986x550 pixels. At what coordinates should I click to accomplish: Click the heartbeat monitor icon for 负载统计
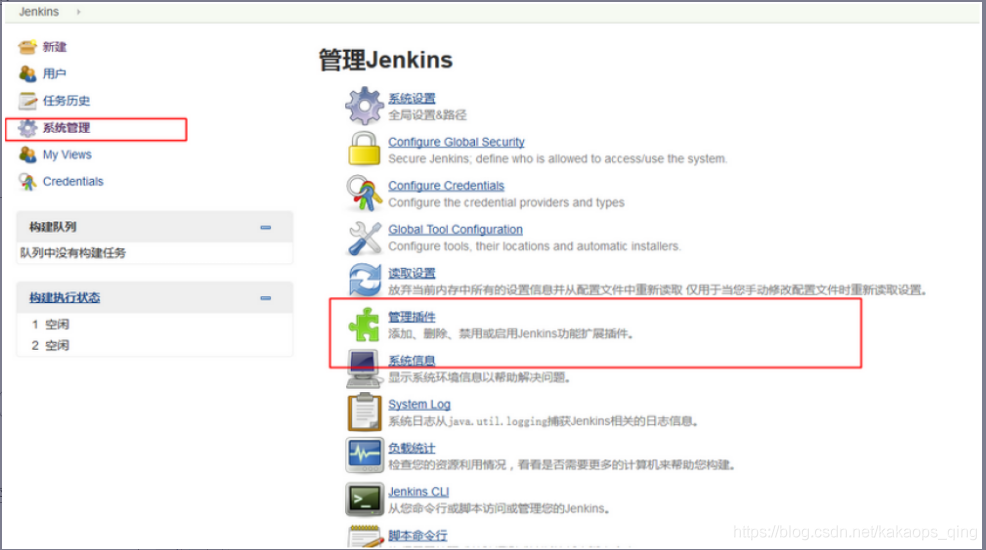click(365, 455)
